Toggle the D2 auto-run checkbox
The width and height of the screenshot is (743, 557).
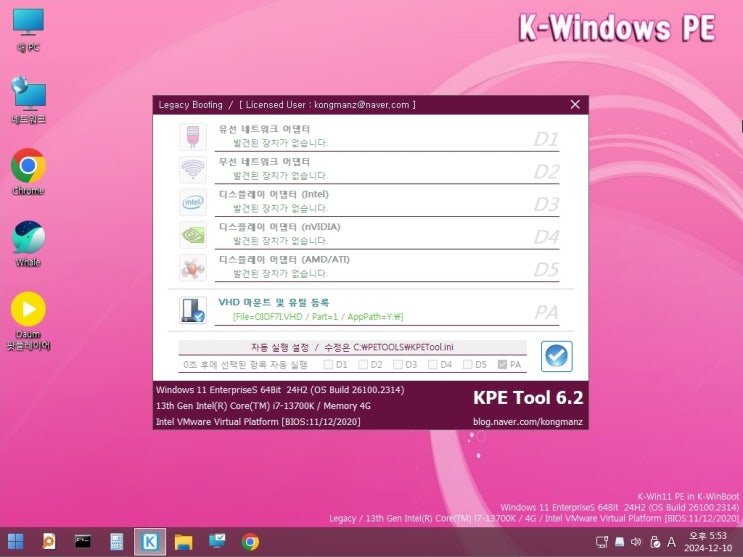pyautogui.click(x=363, y=364)
